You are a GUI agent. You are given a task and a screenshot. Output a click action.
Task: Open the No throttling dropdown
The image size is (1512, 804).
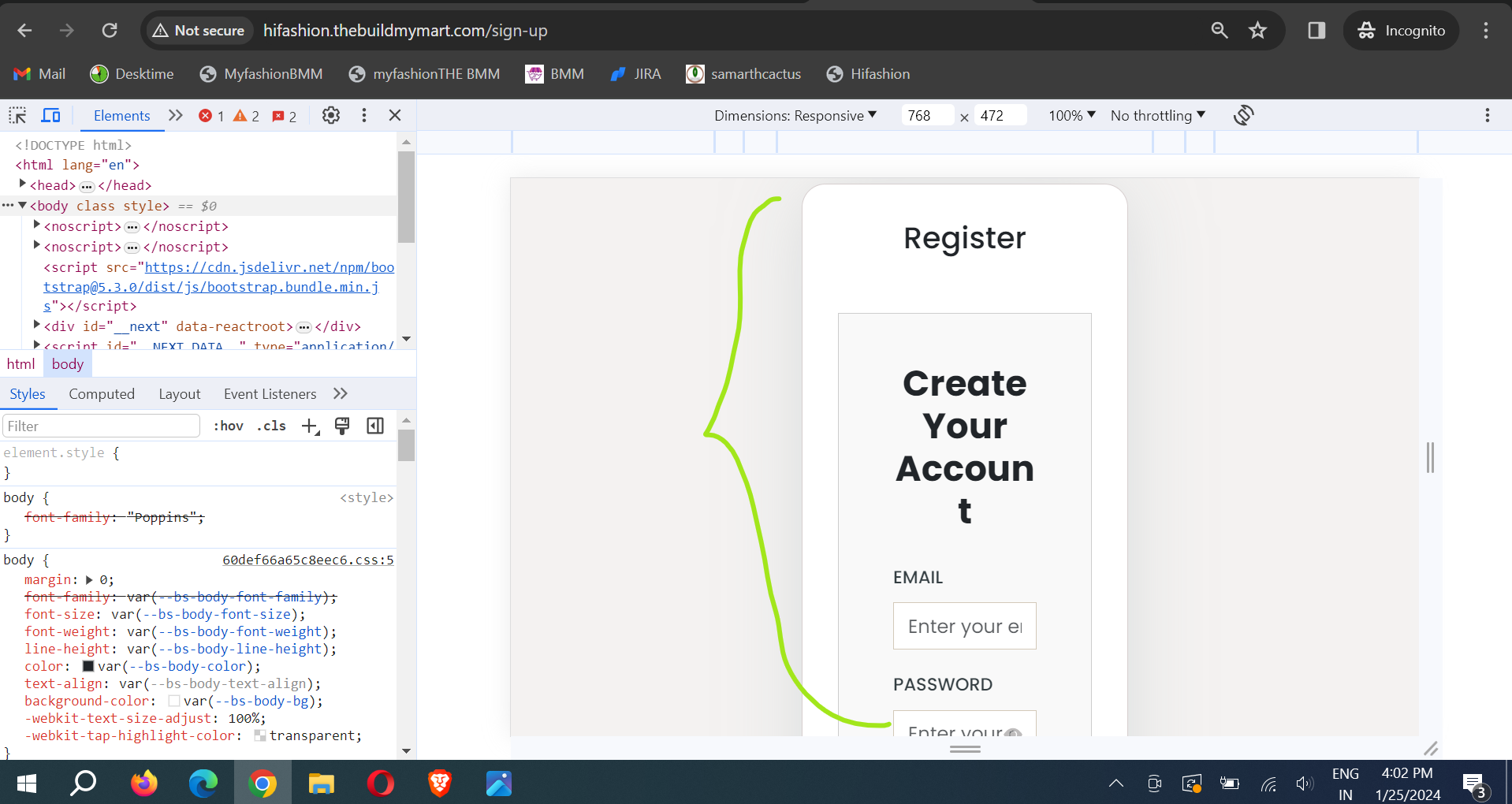[1158, 116]
